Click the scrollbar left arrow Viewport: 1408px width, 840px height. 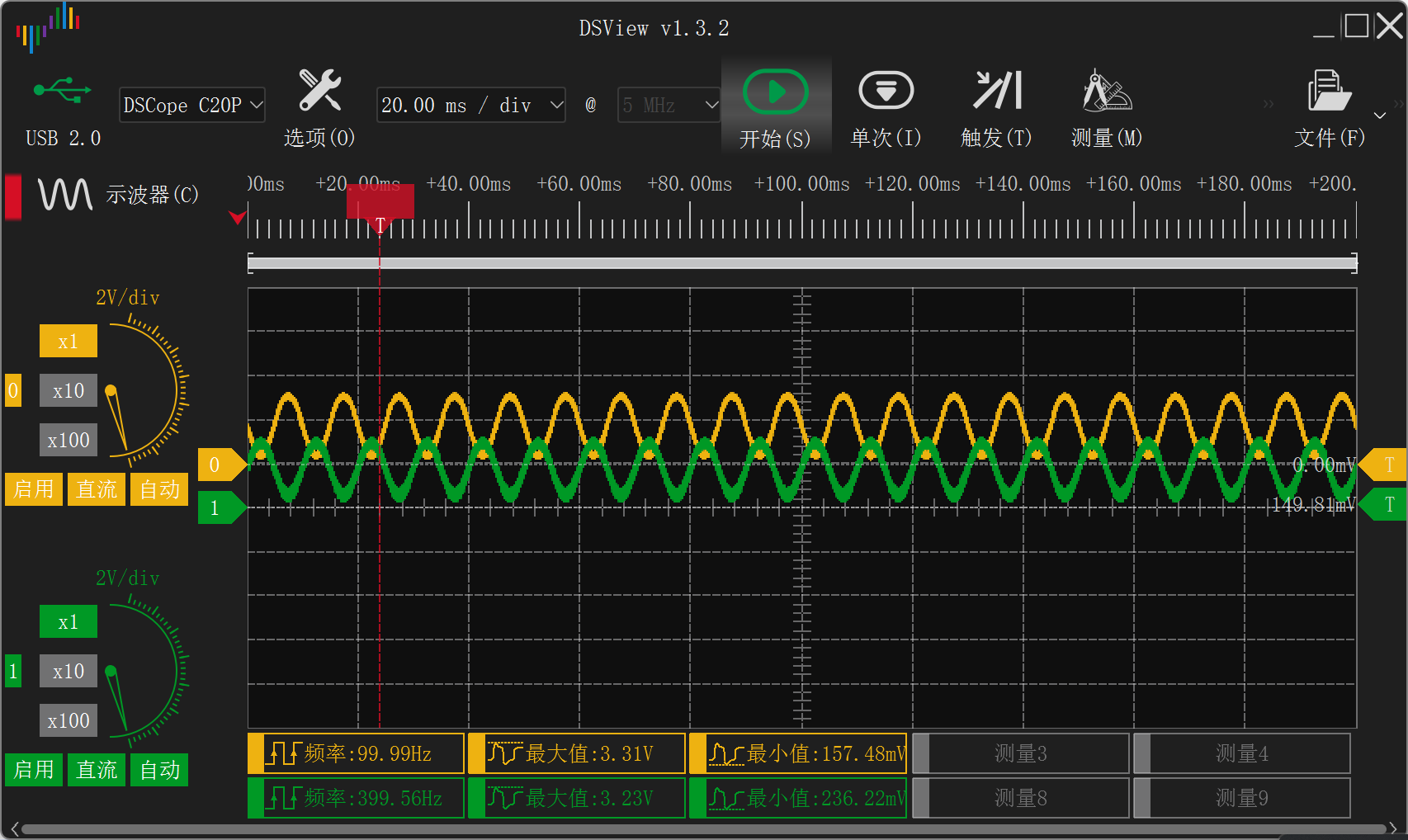pyautogui.click(x=14, y=828)
